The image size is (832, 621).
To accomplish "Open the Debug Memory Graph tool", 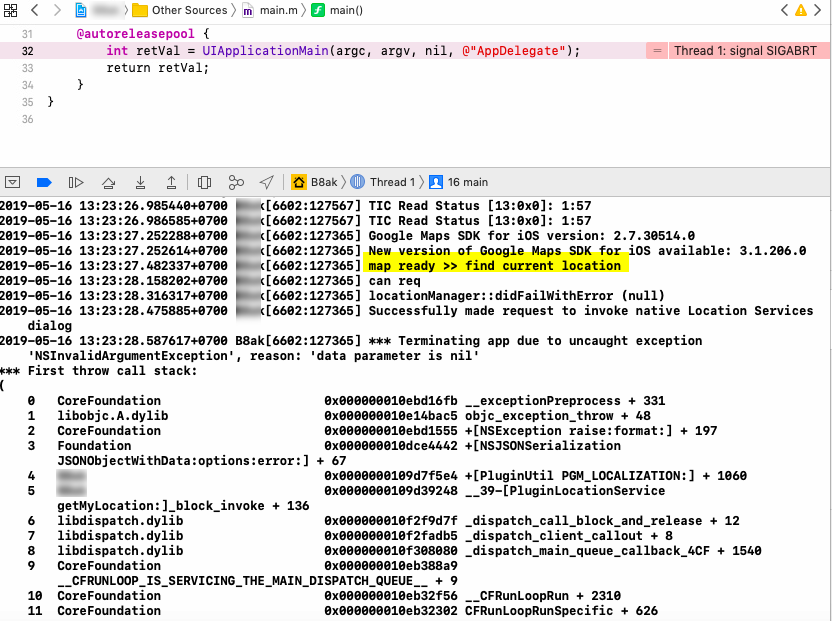I will coord(236,182).
